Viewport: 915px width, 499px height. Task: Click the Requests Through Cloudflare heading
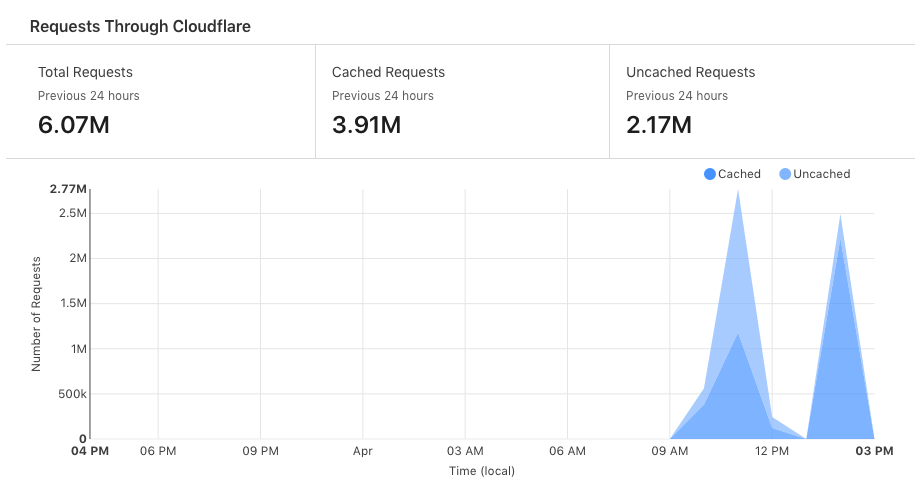point(140,26)
